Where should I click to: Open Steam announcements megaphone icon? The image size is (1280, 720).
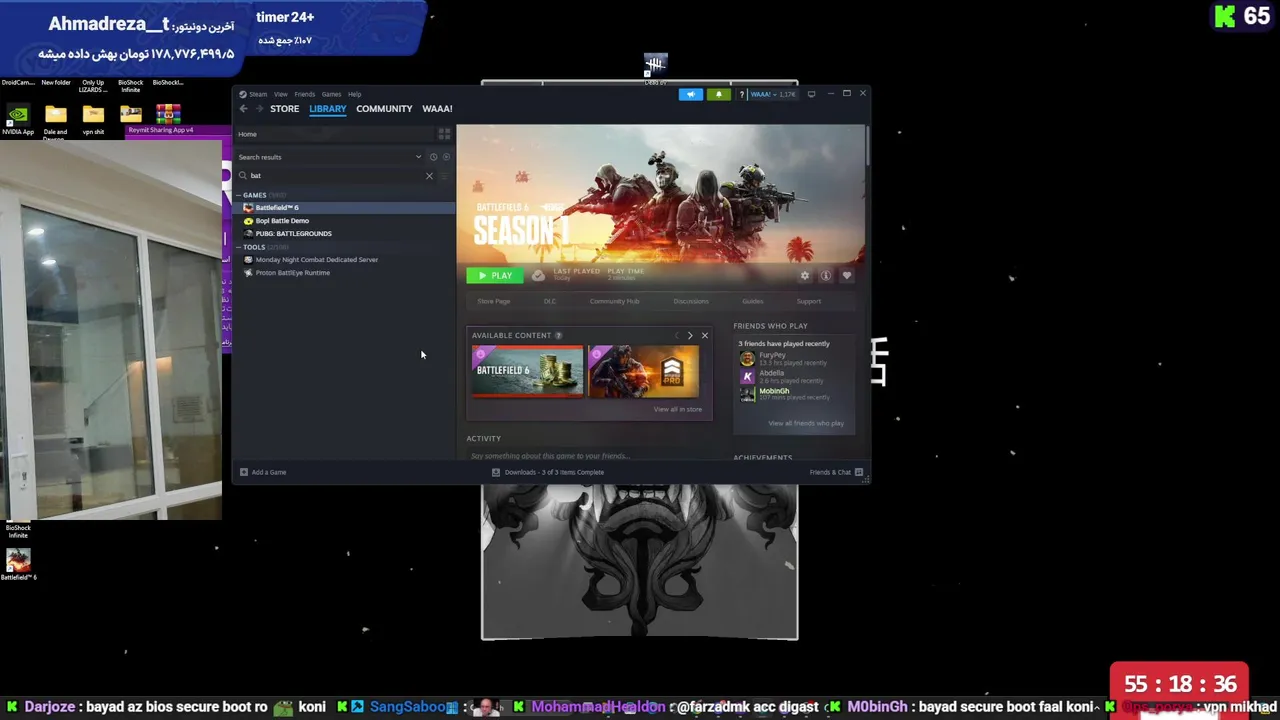tap(690, 94)
